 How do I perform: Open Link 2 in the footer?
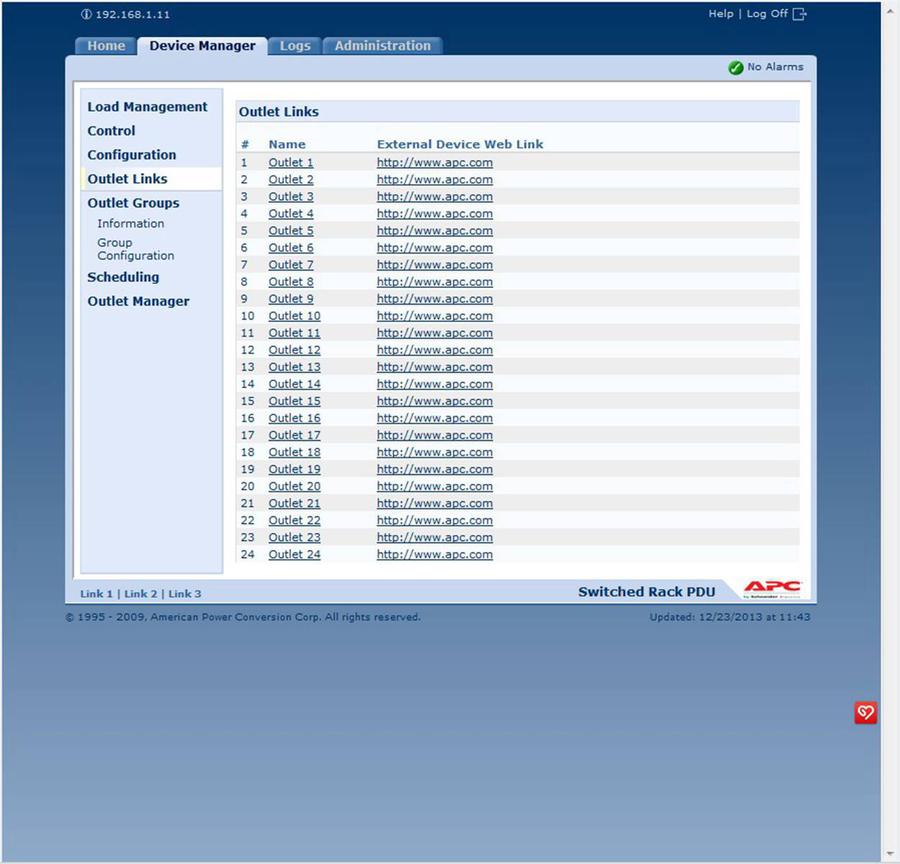click(140, 594)
